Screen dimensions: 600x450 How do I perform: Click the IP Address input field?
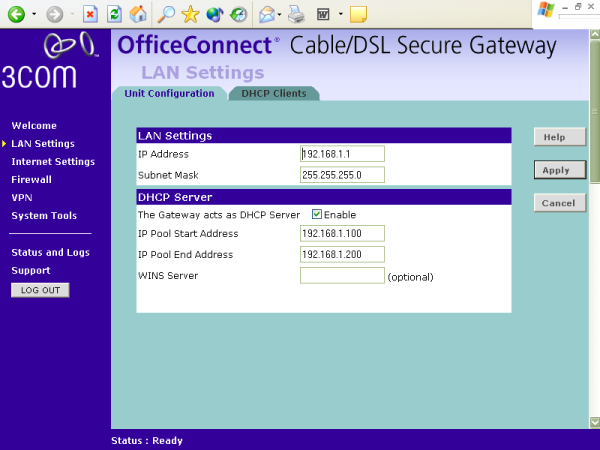point(342,154)
